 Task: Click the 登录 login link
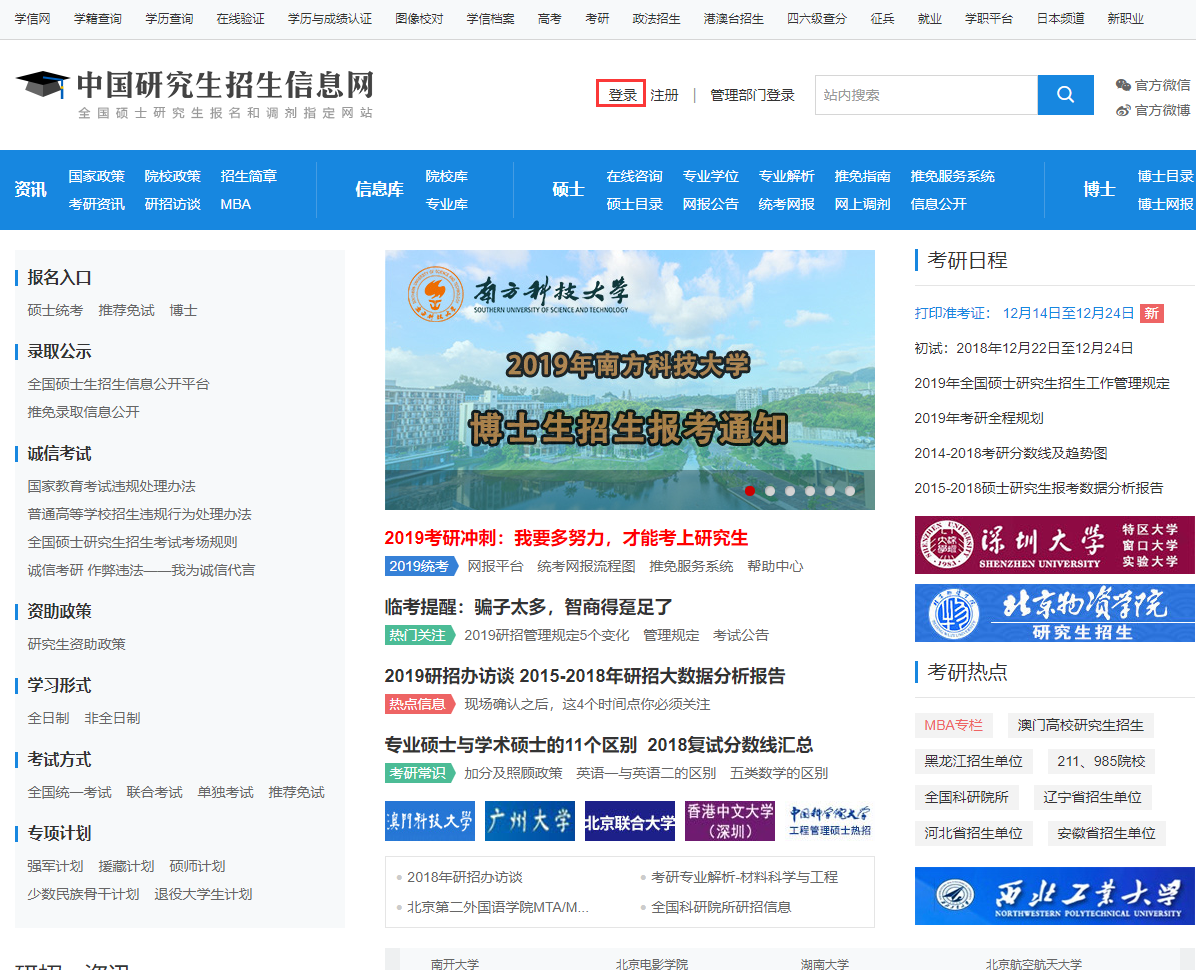622,95
